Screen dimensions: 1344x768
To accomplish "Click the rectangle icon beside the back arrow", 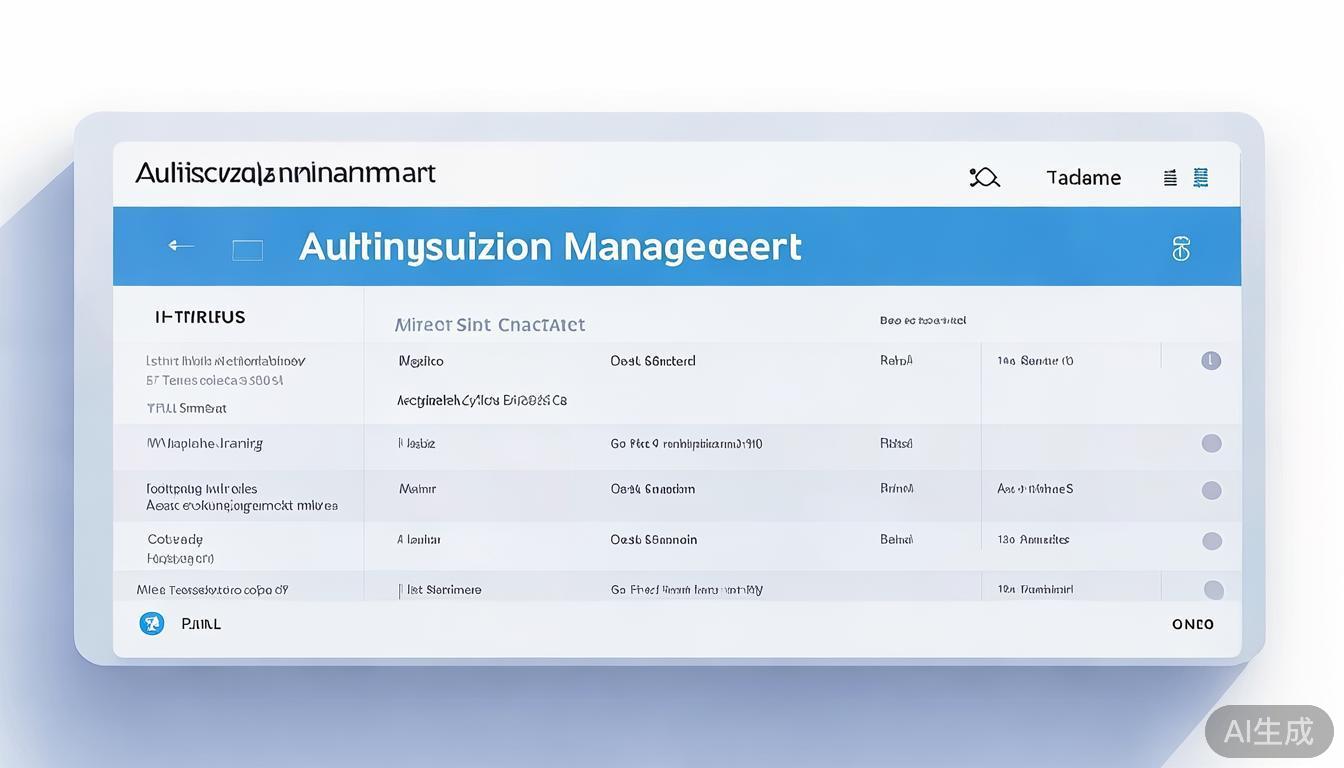I will (x=247, y=250).
